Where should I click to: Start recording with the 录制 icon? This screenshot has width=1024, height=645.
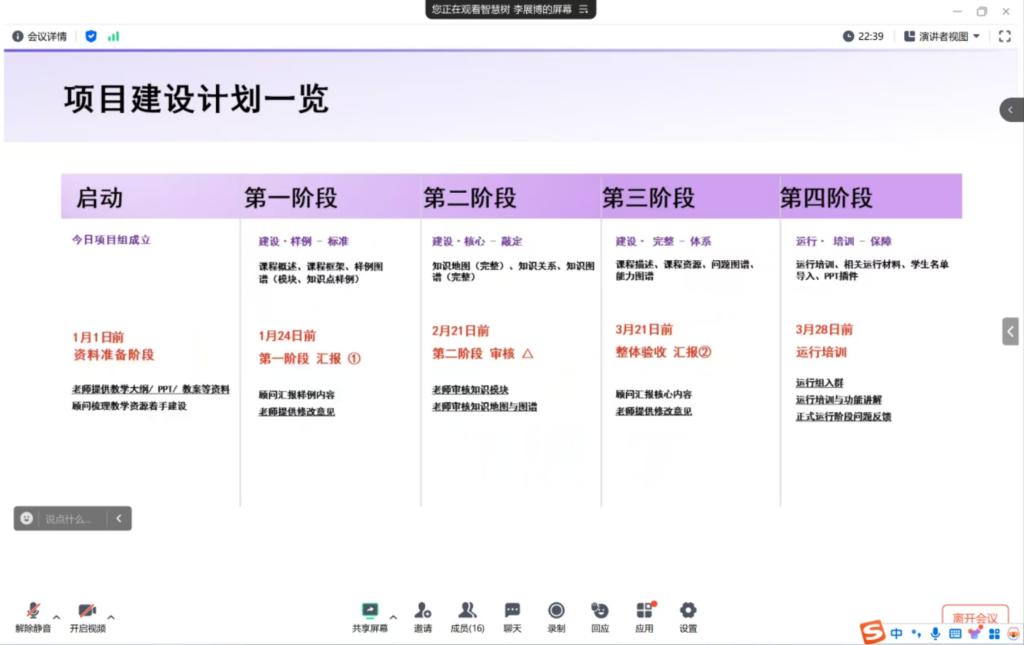pyautogui.click(x=556, y=611)
